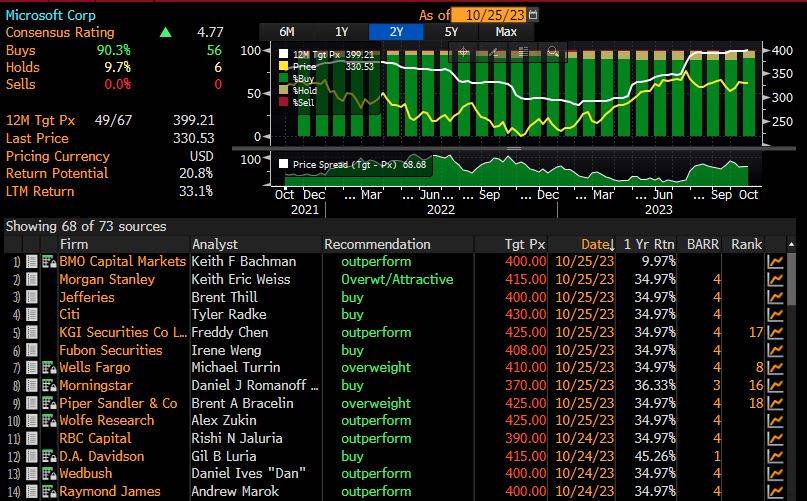Image resolution: width=807 pixels, height=501 pixels.
Task: Toggle the green %Buy legend swatch
Action: coord(283,78)
